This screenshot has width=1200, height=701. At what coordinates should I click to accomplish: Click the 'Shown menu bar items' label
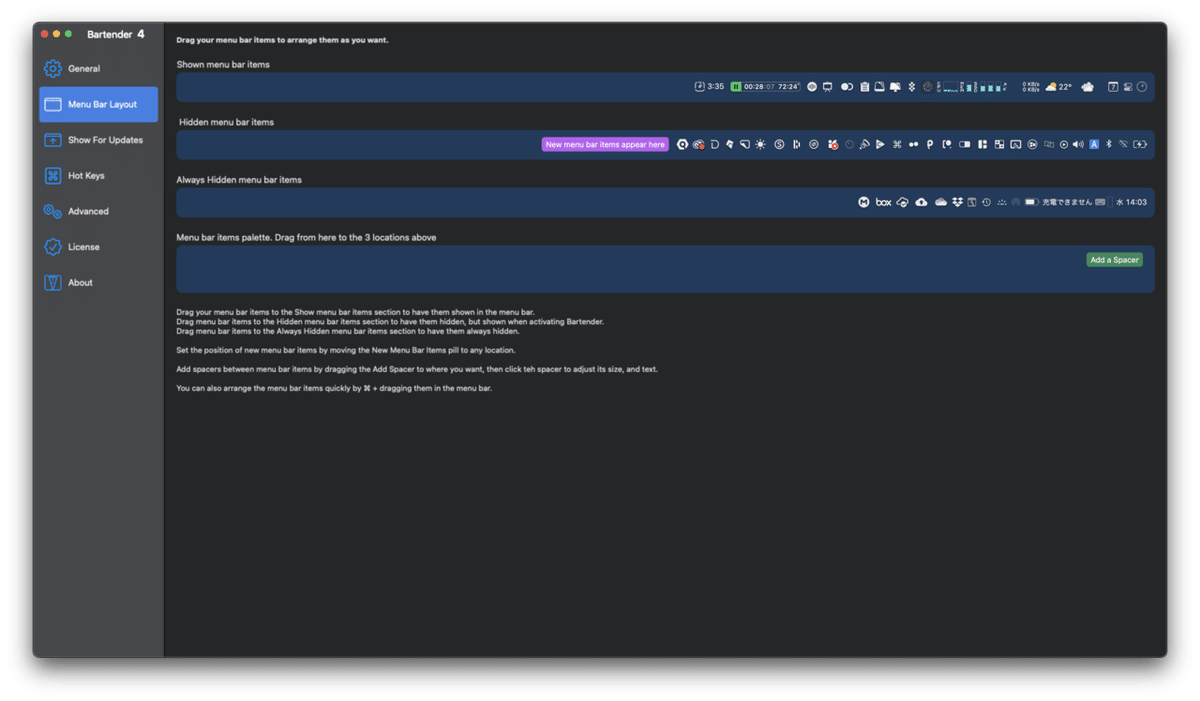[x=223, y=64]
